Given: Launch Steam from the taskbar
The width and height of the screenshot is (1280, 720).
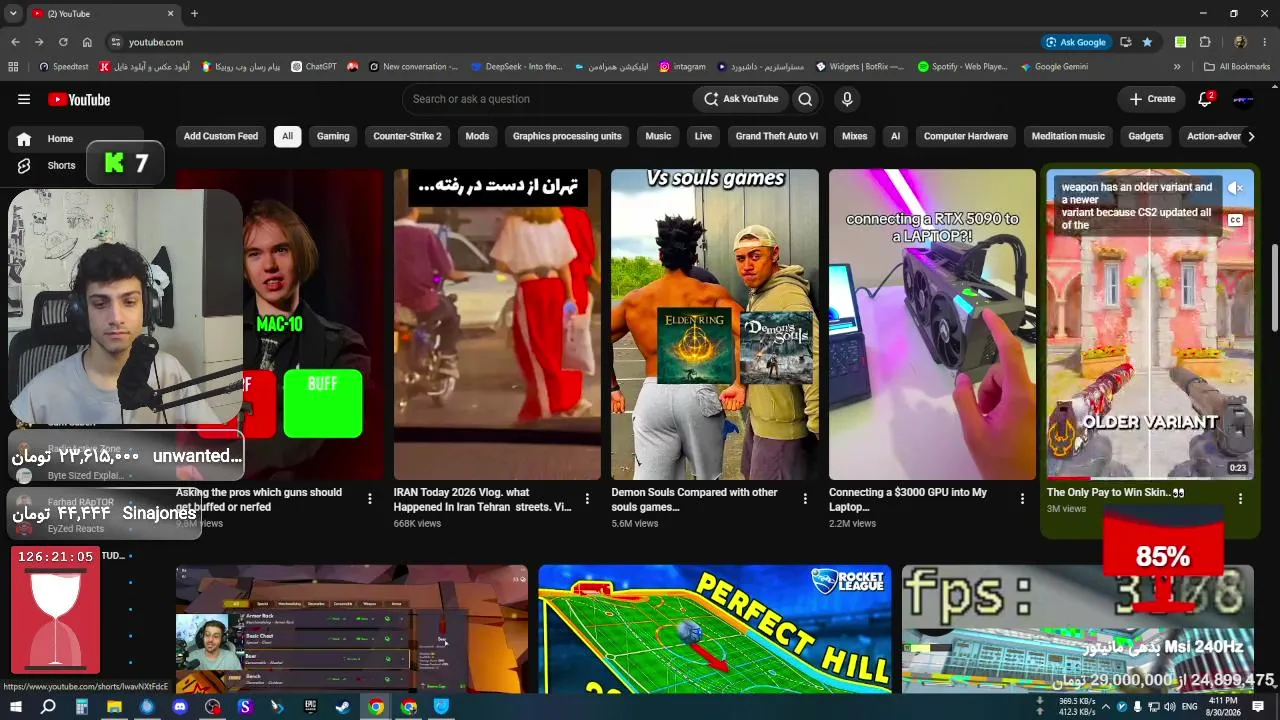Looking at the screenshot, I should coord(343,707).
